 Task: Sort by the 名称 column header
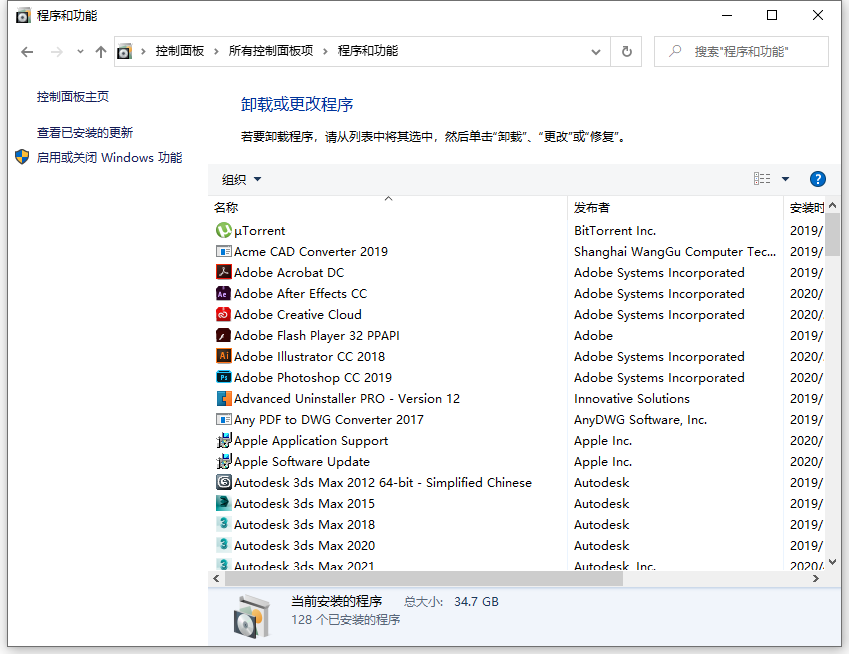tap(388, 207)
